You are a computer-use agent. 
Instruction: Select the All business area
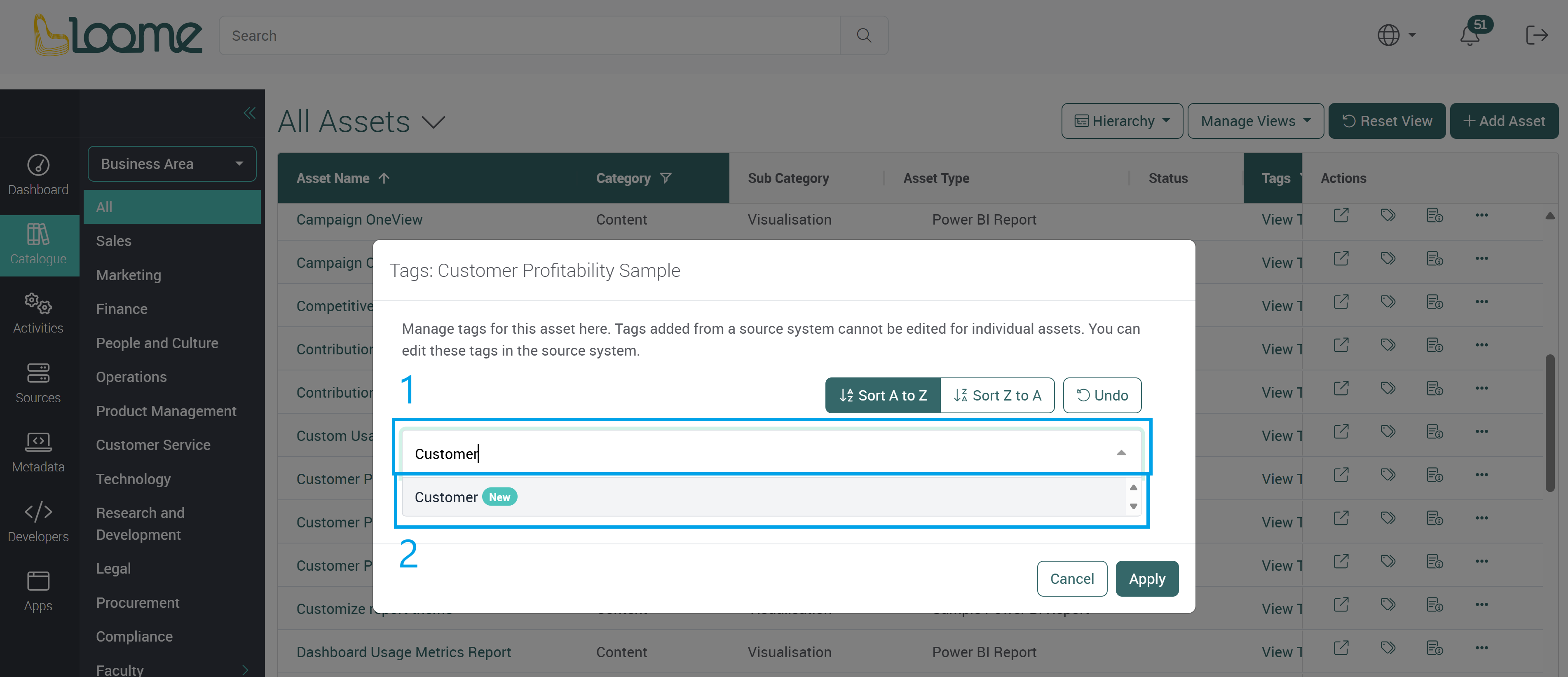(172, 207)
